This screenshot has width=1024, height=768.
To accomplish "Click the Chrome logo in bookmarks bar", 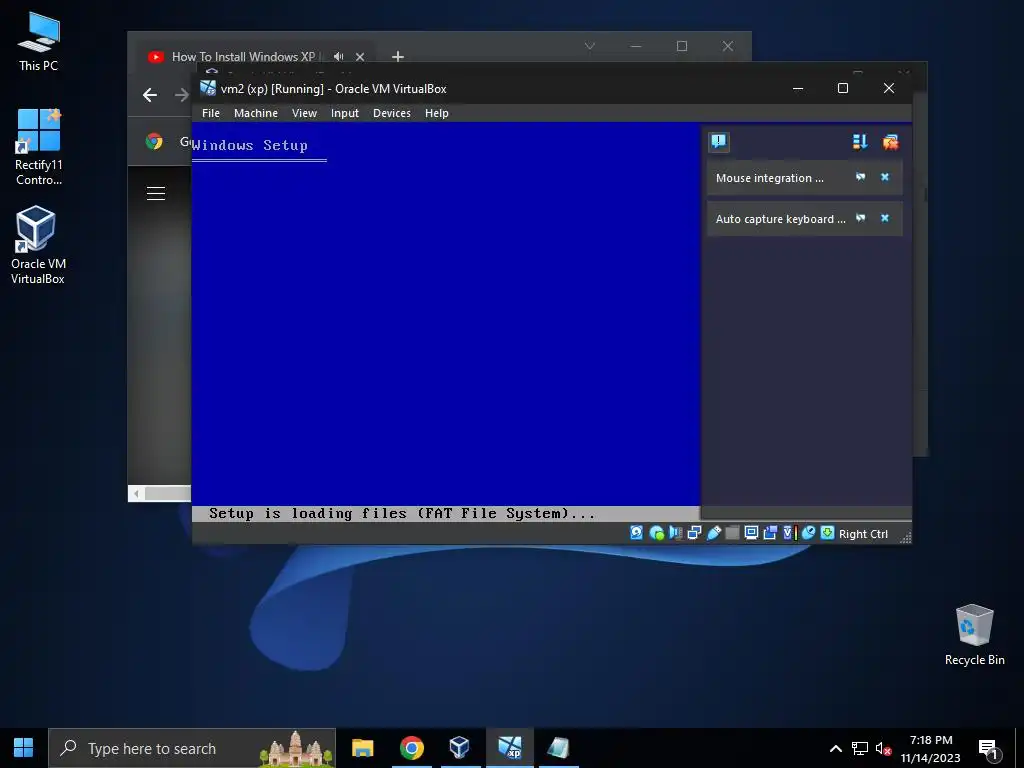I will coord(154,141).
